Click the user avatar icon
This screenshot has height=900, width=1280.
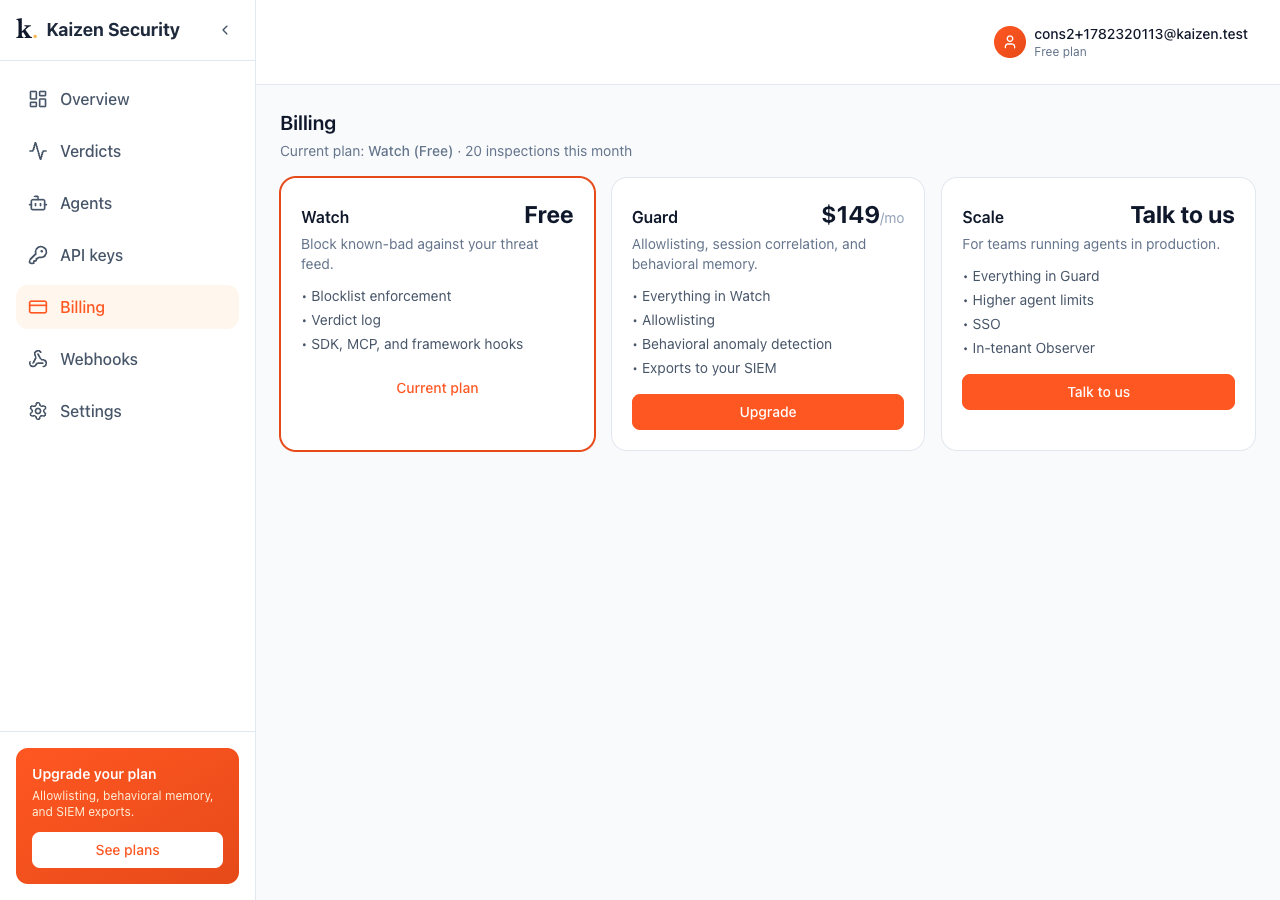[1010, 42]
